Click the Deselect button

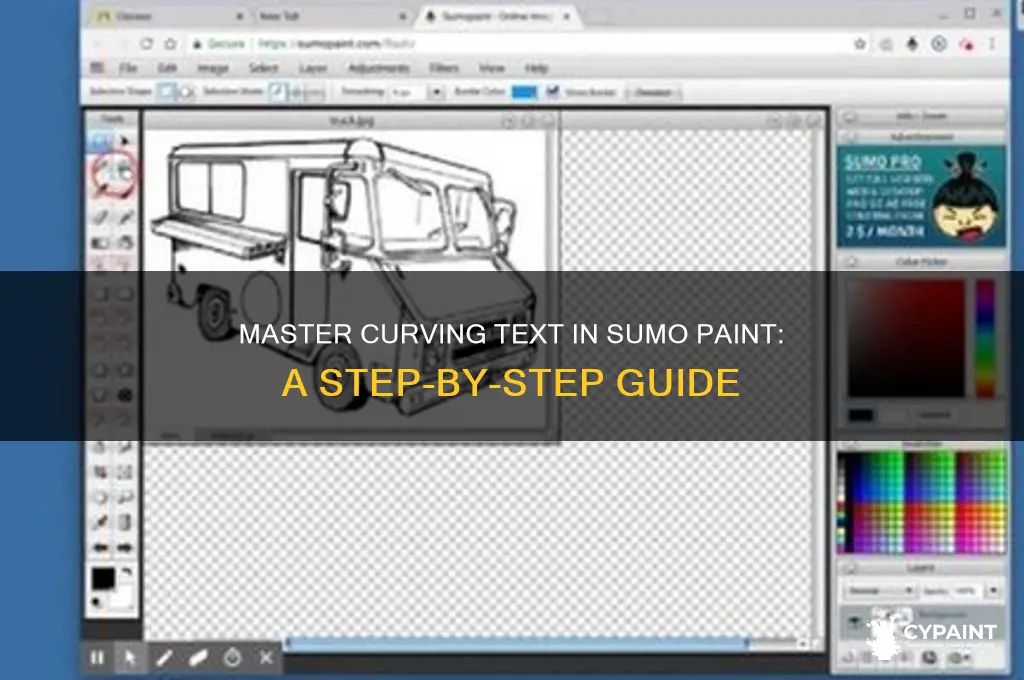[653, 92]
